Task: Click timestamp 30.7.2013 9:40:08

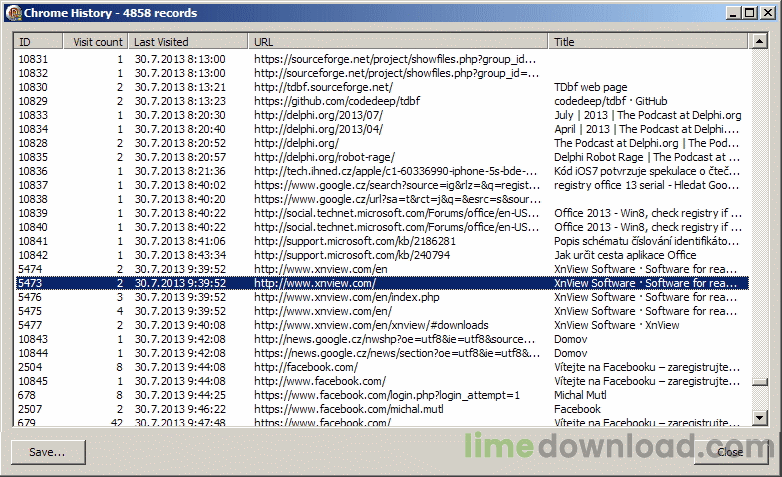Action: coord(180,325)
